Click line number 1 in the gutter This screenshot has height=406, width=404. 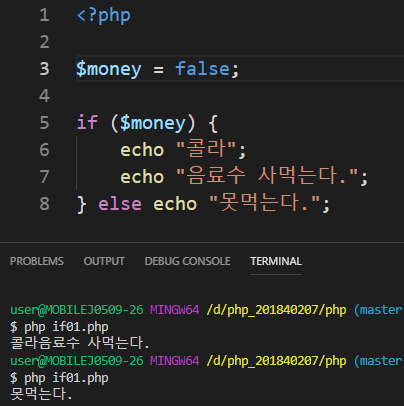coord(44,15)
